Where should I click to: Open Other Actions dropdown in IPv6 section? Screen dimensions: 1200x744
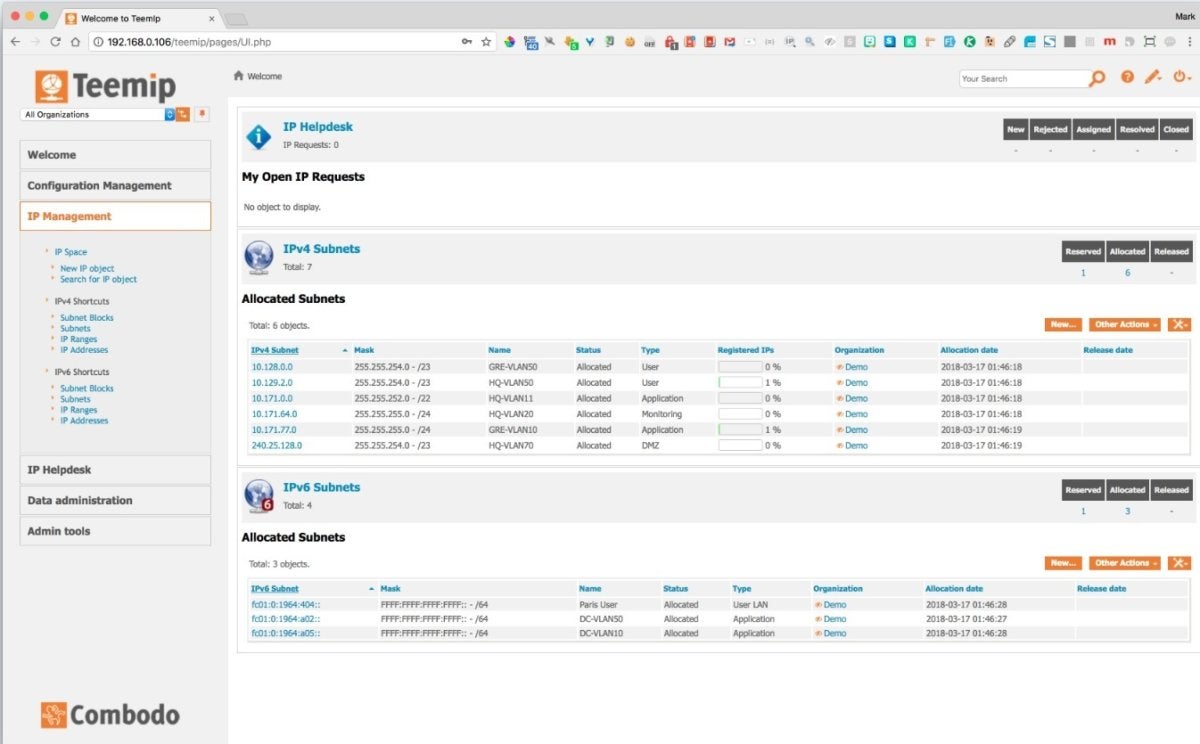(1125, 563)
